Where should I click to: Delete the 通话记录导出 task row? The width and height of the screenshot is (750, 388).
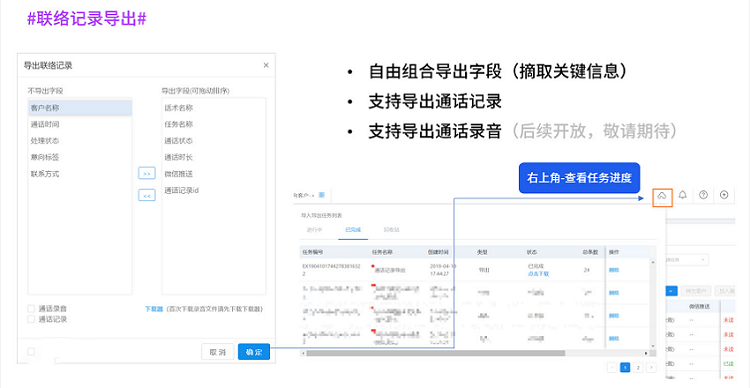click(614, 270)
